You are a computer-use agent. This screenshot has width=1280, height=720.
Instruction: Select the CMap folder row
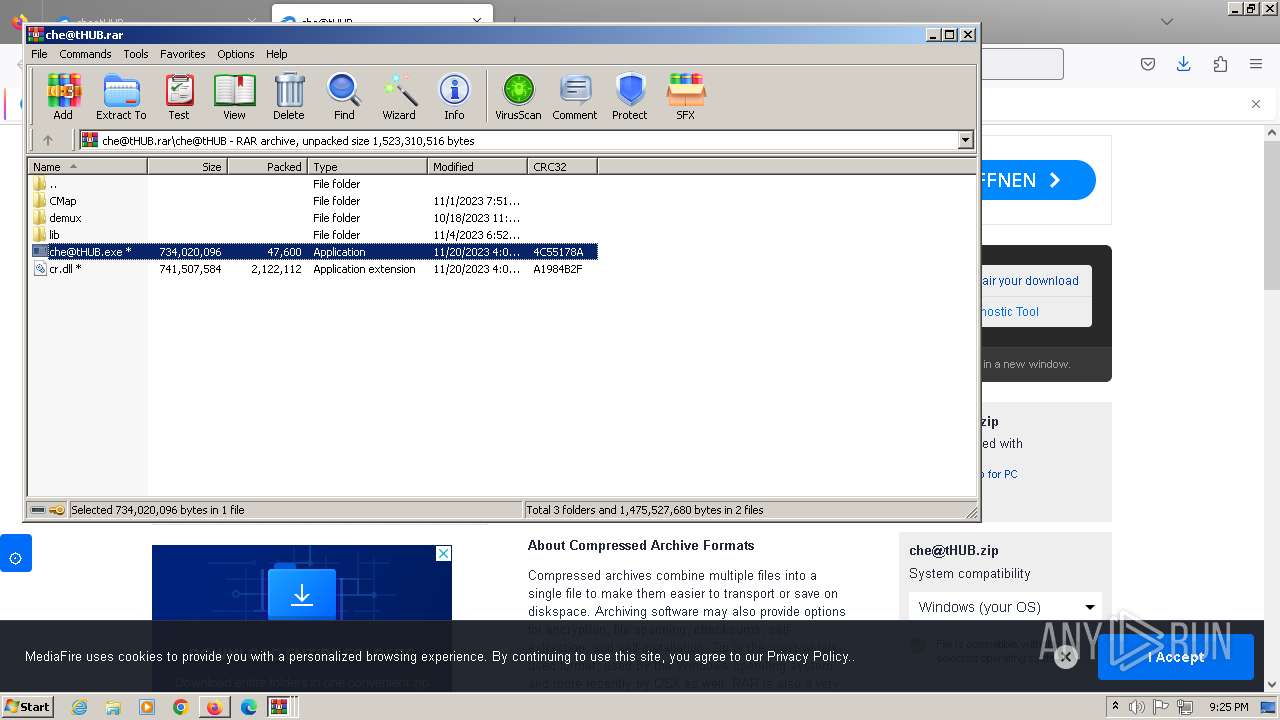[x=314, y=201]
